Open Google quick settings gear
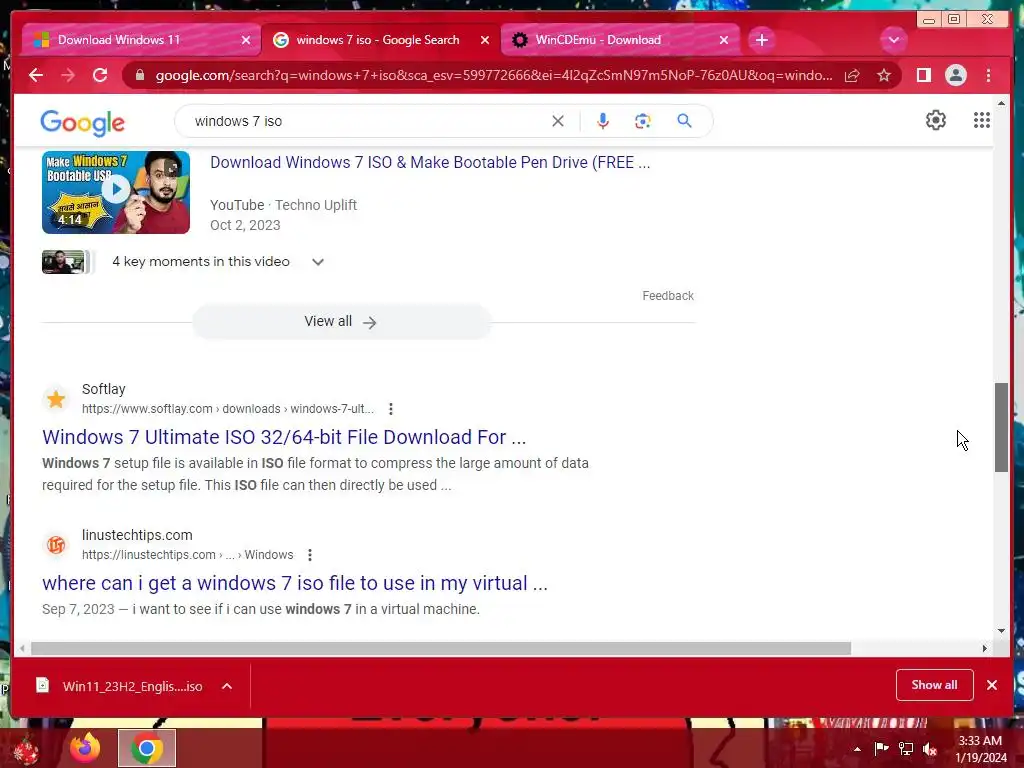This screenshot has height=768, width=1024. pos(936,120)
